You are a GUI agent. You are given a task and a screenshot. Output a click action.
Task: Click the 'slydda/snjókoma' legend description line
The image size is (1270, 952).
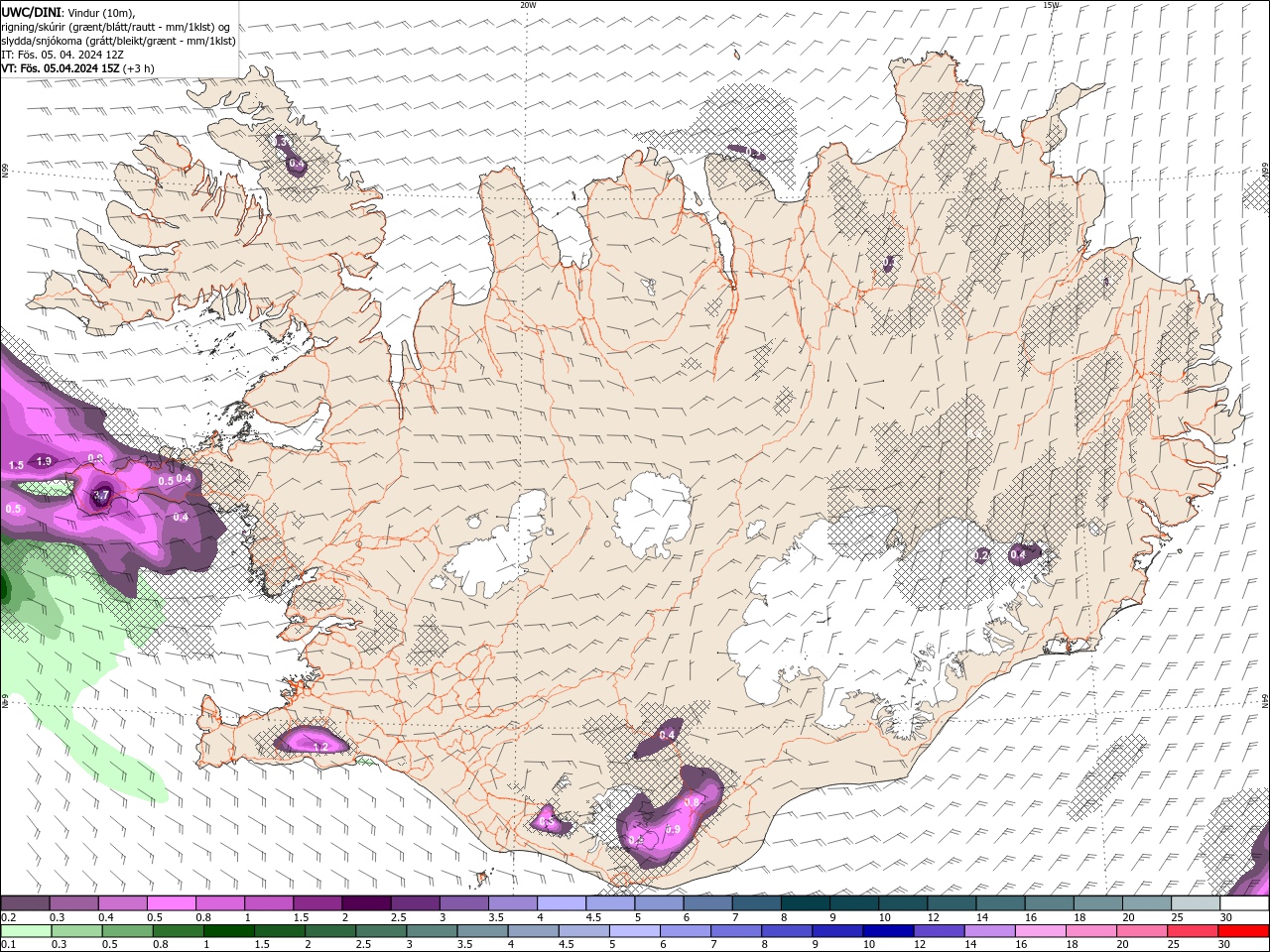point(118,41)
